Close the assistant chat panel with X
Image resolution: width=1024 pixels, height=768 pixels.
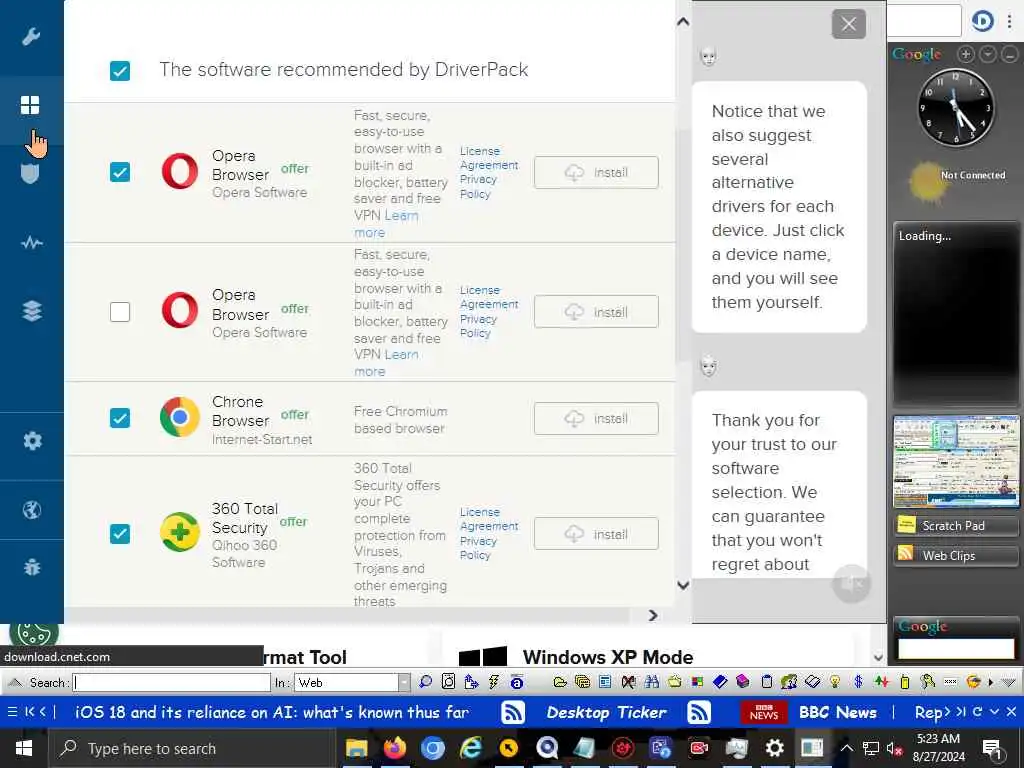(x=848, y=24)
